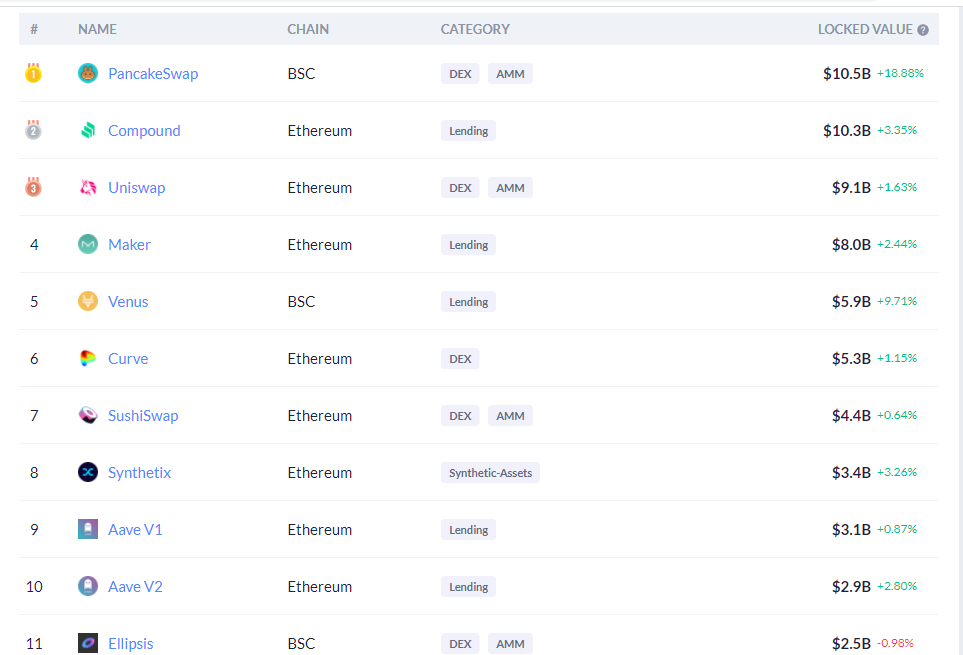963x655 pixels.
Task: Click the DEX tag in PancakeSwap row
Action: point(460,74)
